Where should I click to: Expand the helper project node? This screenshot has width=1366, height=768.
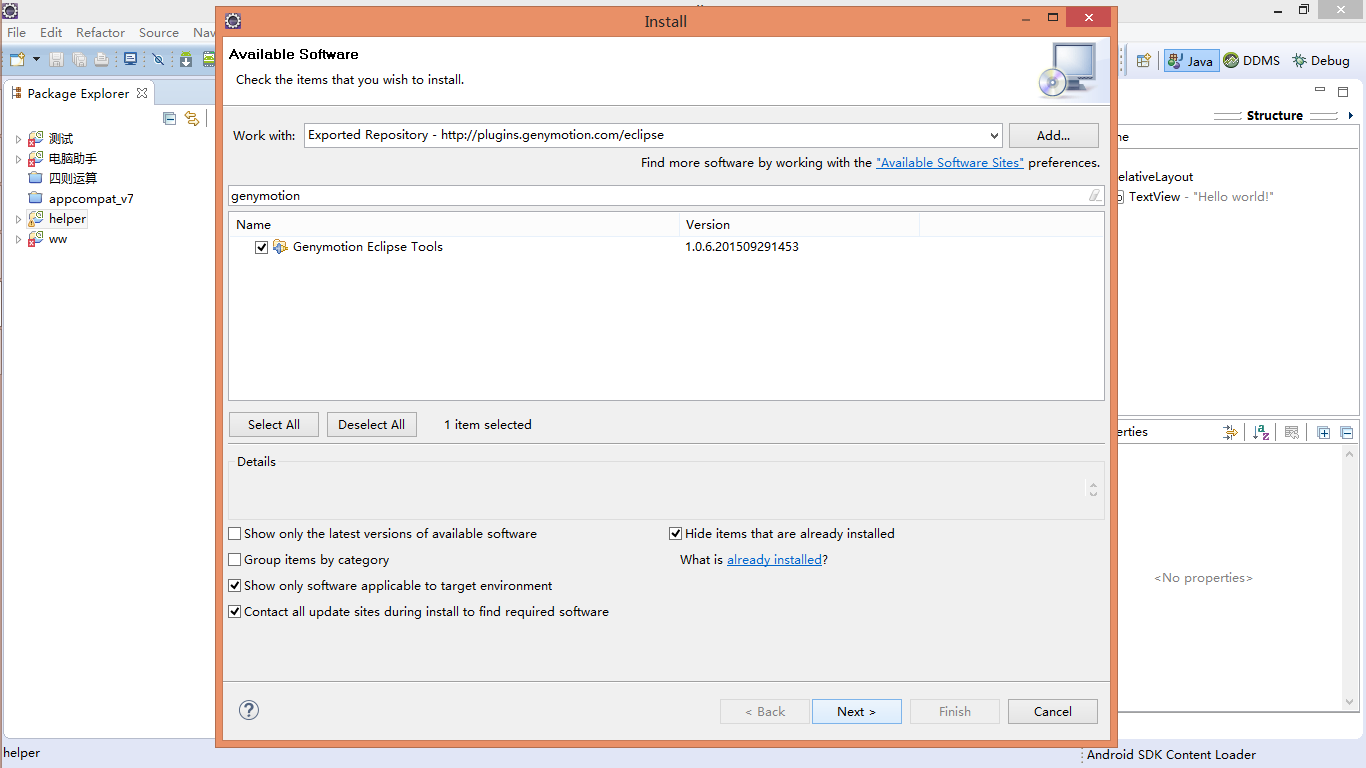tap(18, 219)
